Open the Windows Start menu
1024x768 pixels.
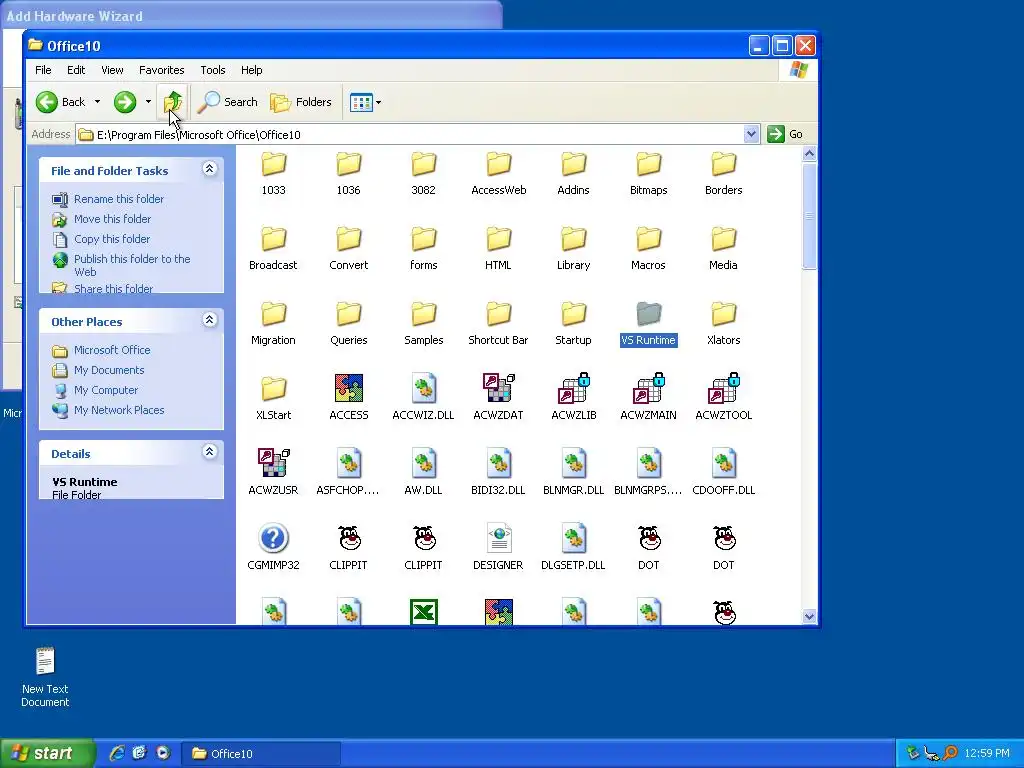[47, 753]
